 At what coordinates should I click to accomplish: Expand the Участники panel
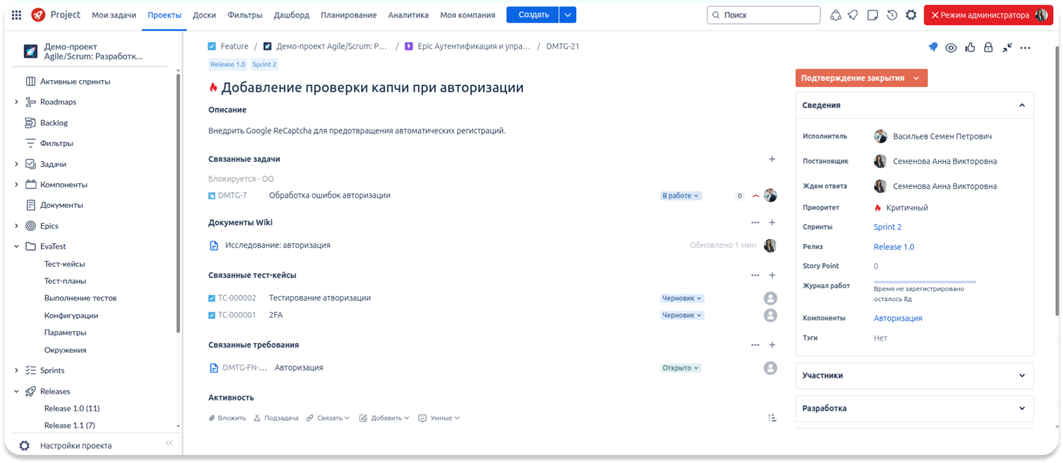click(1022, 375)
